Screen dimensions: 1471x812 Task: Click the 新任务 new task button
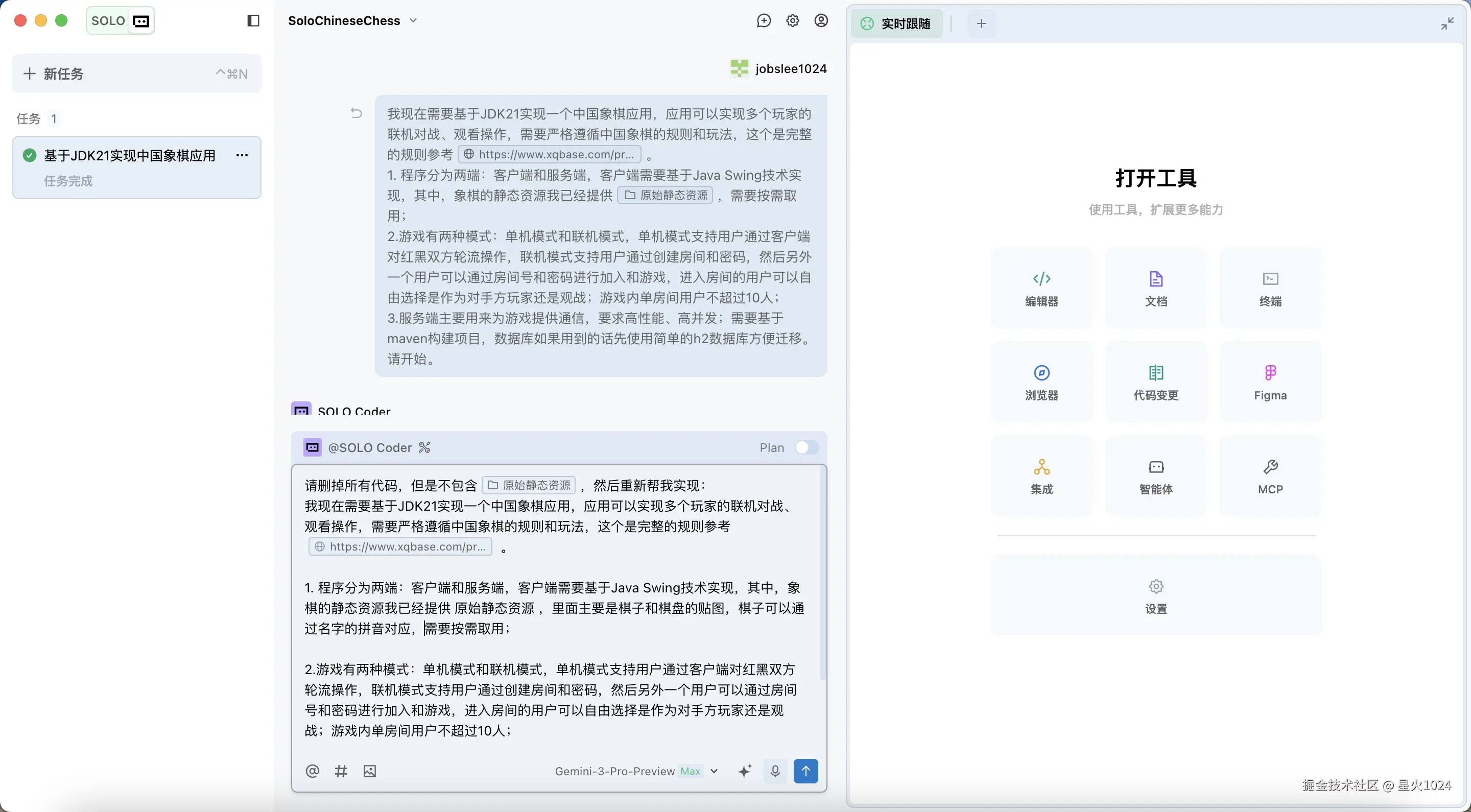click(136, 74)
